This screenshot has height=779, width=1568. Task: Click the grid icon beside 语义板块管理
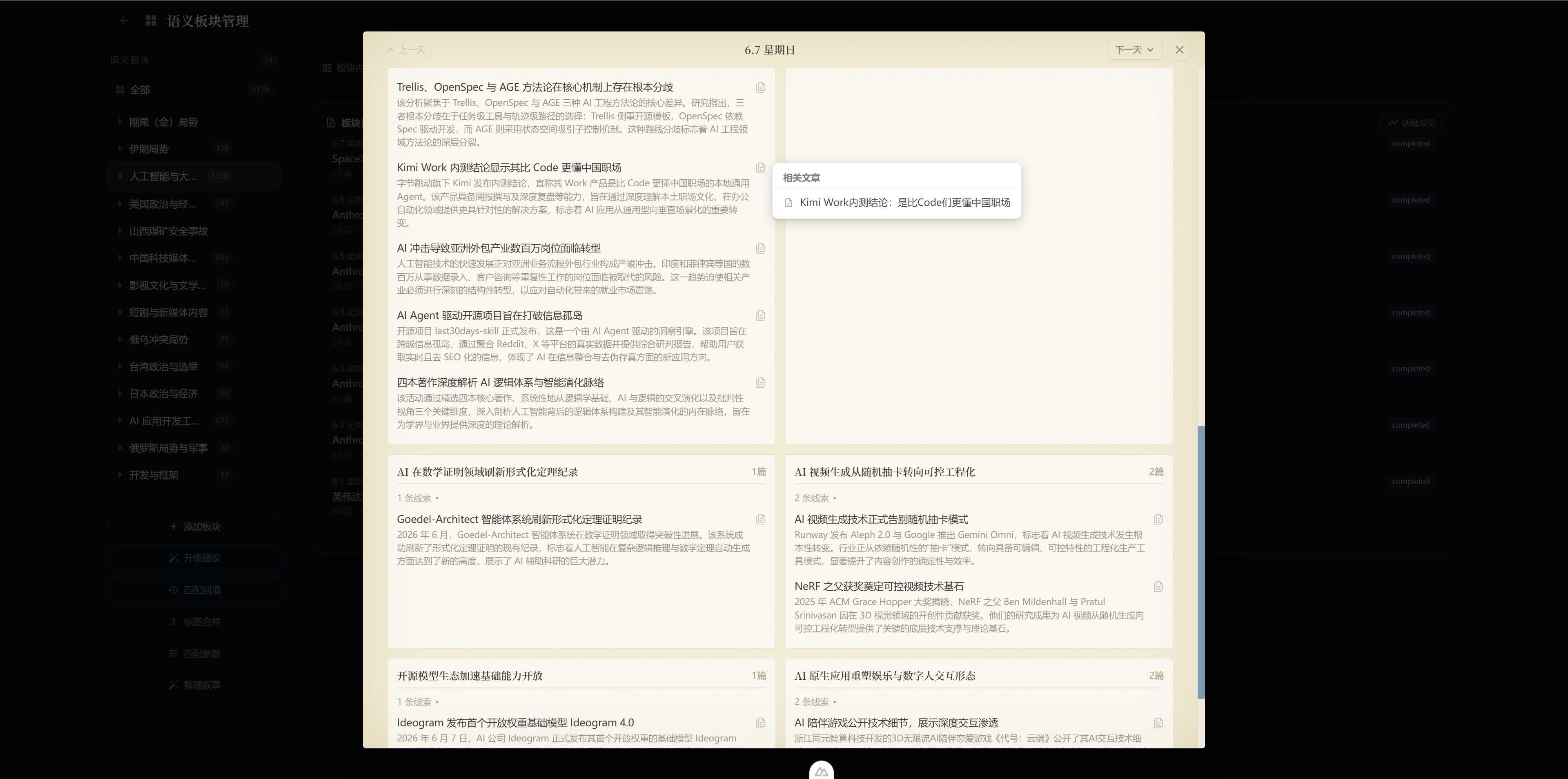tap(151, 21)
